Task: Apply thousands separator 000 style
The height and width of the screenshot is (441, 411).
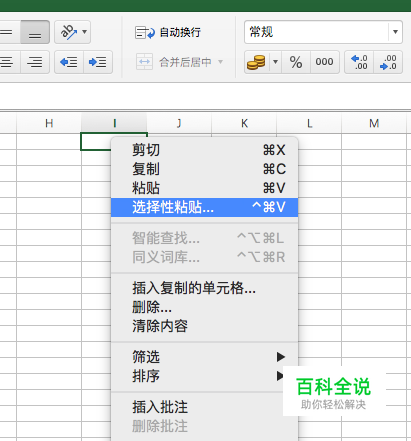Action: coord(325,62)
